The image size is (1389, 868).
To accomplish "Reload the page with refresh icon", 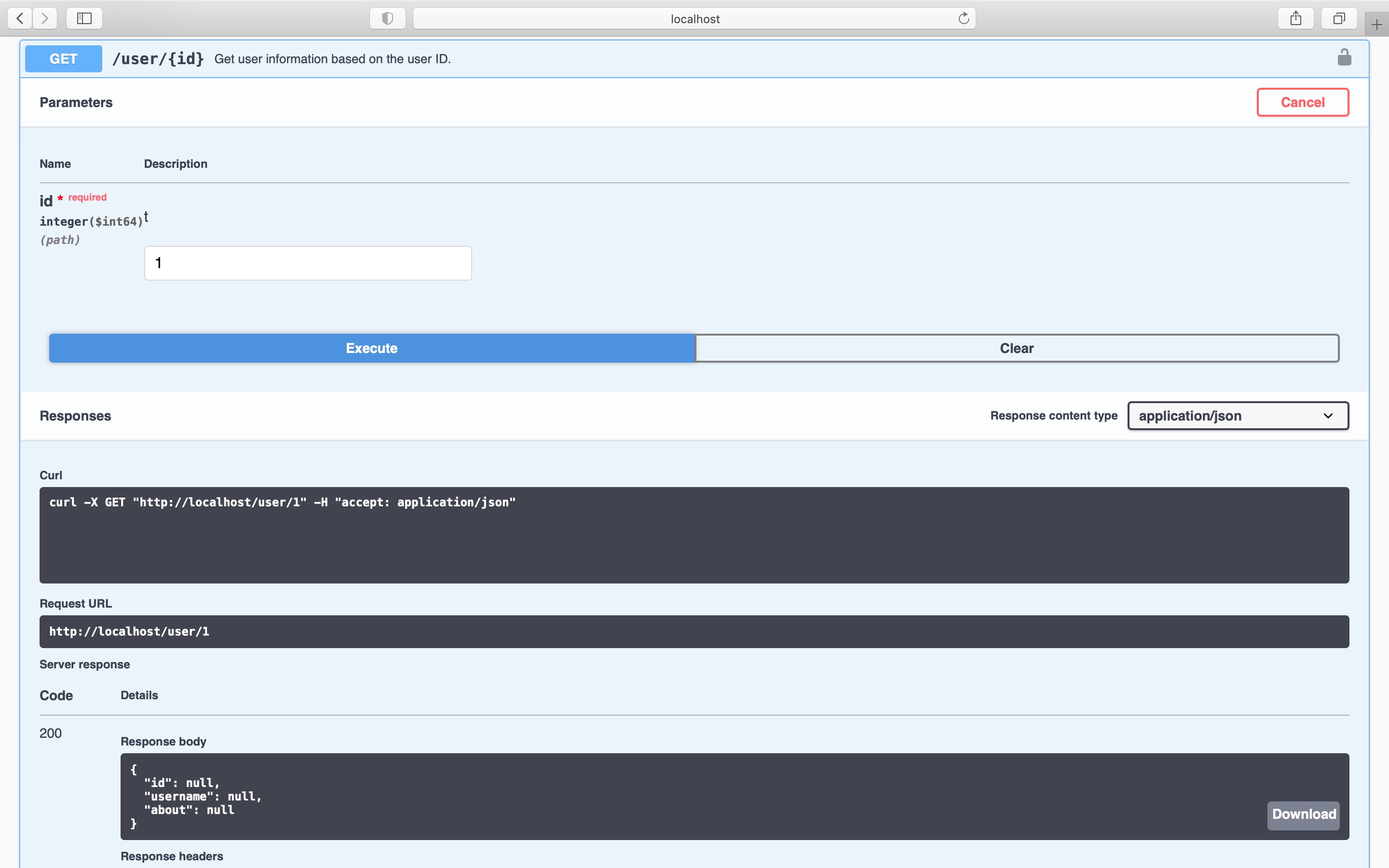I will [964, 18].
